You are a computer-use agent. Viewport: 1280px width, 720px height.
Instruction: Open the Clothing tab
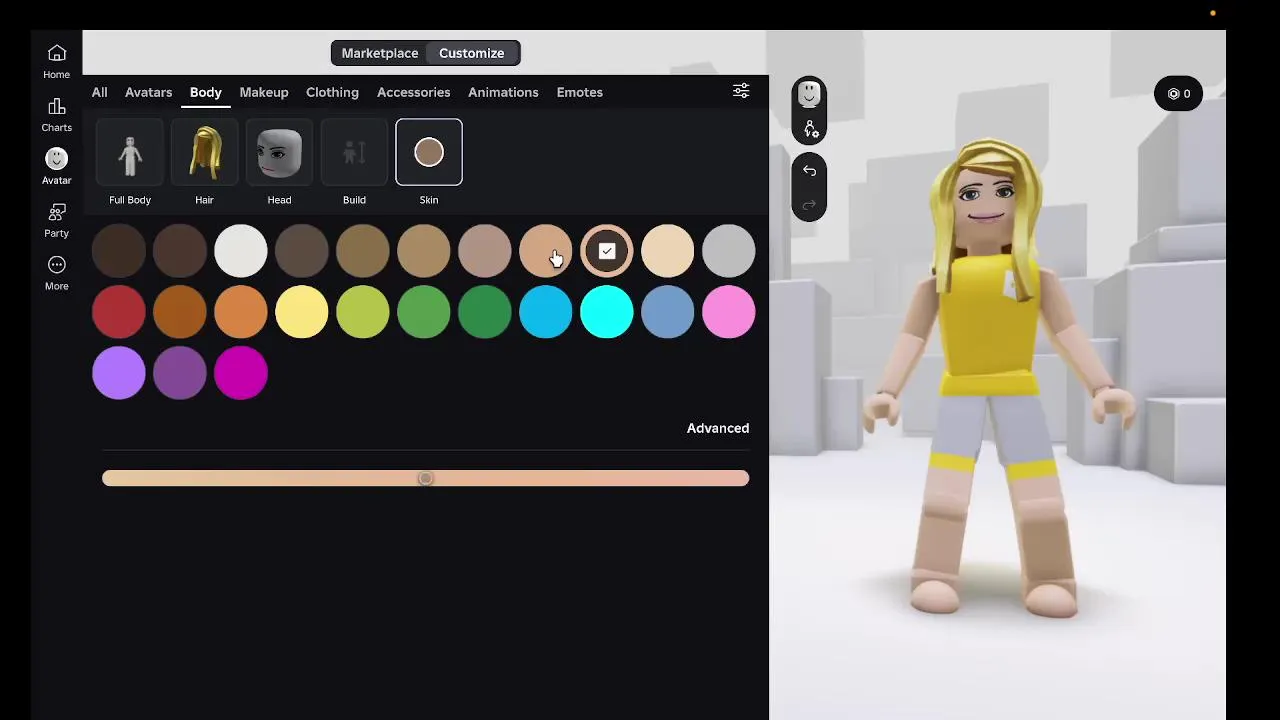pyautogui.click(x=332, y=92)
